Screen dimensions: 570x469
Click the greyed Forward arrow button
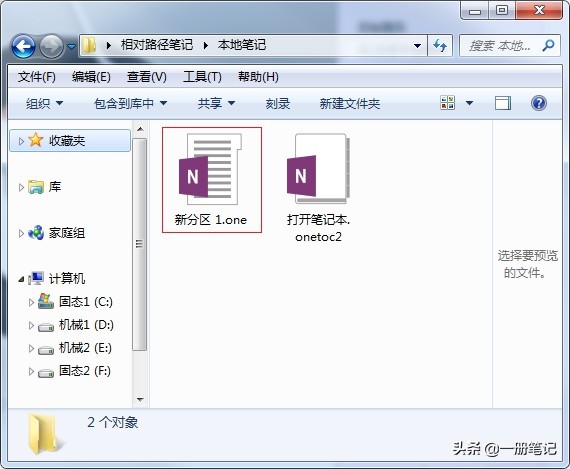click(51, 46)
